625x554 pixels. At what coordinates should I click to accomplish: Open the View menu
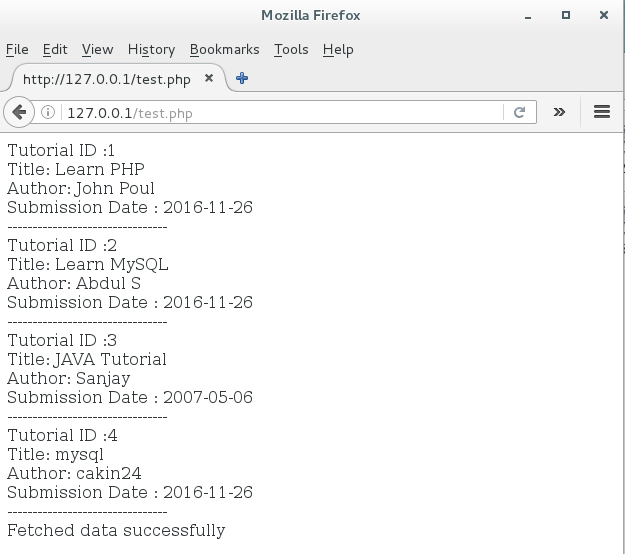click(97, 49)
